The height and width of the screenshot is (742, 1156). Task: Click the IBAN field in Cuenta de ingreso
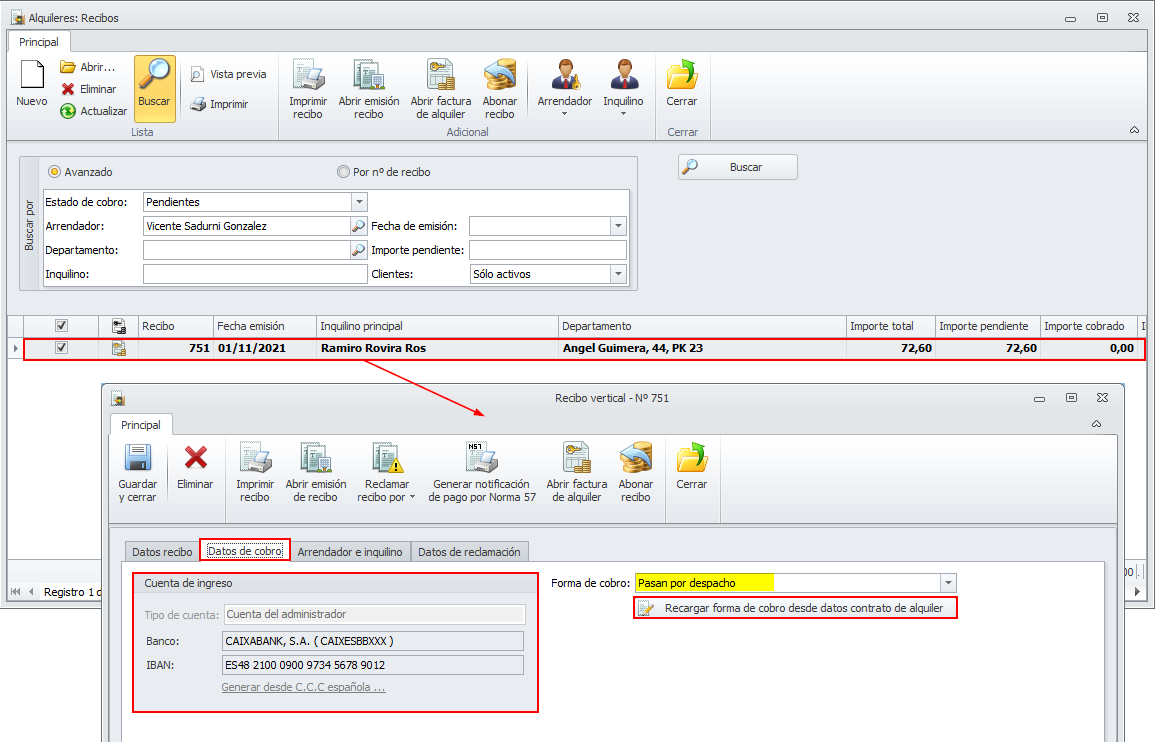(373, 665)
